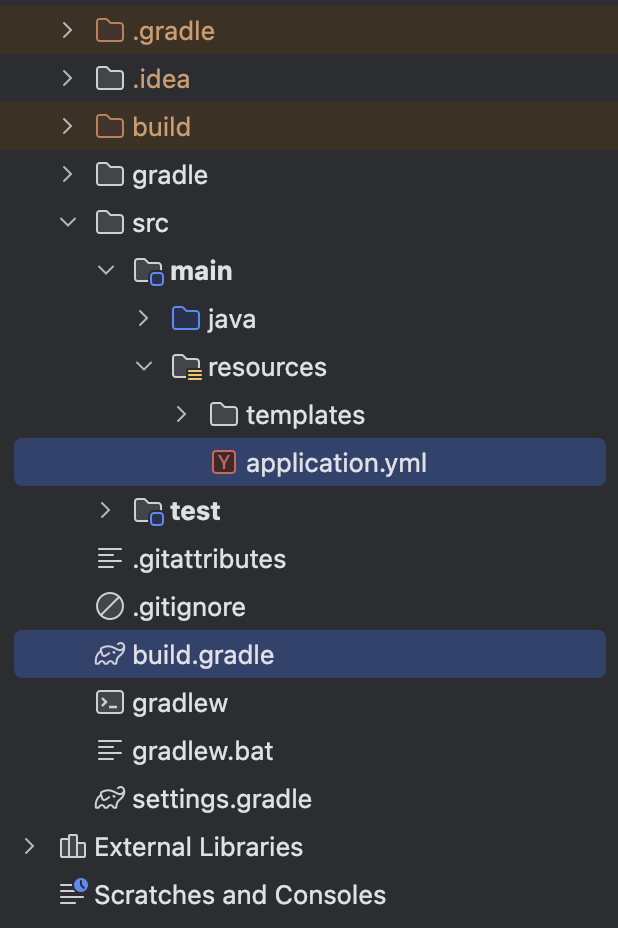Click the blue java source folder icon
The width and height of the screenshot is (618, 928).
pyautogui.click(x=186, y=319)
